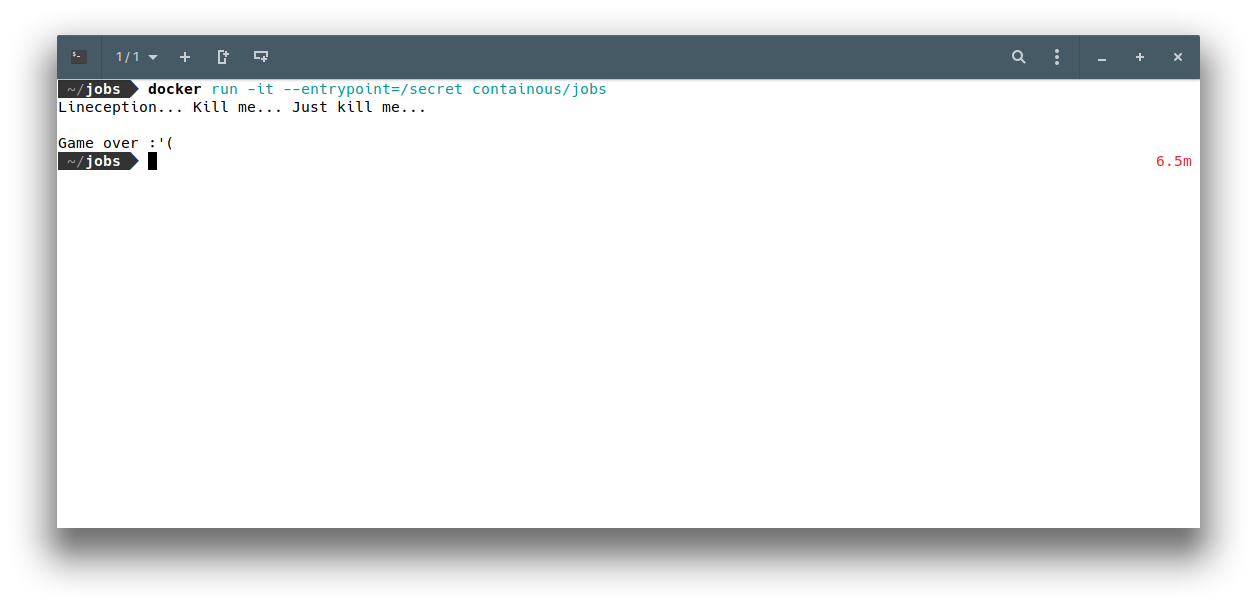Click the docker command word
This screenshot has height=607, width=1257.
[175, 89]
